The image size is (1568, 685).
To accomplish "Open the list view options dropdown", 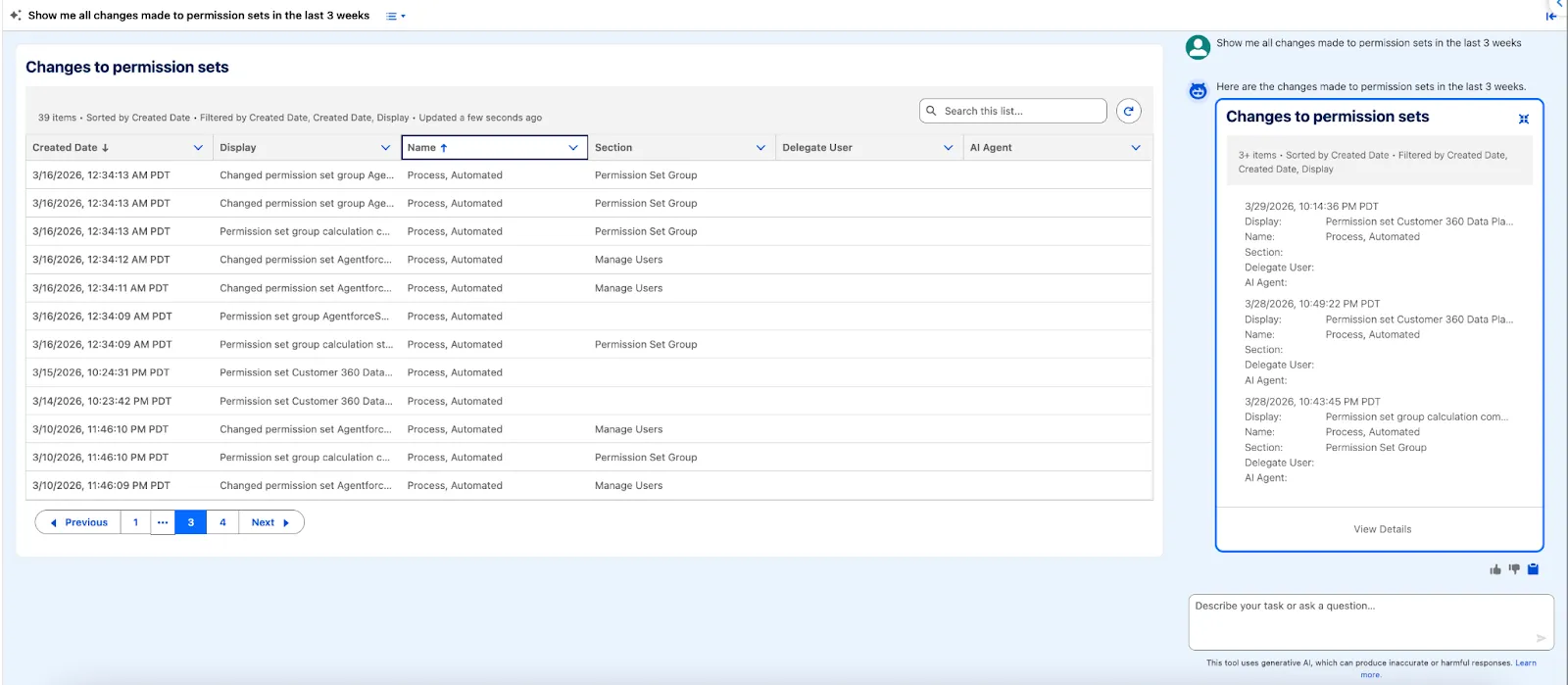I will click(395, 17).
